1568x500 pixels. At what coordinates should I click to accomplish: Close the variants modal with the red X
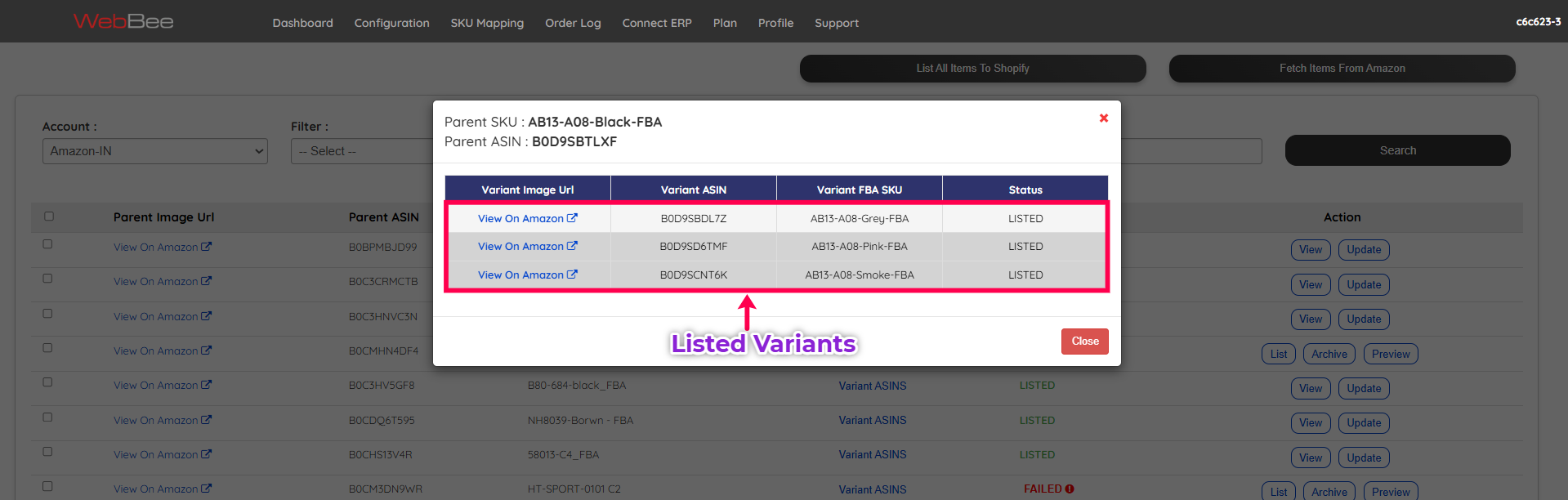tap(1103, 118)
